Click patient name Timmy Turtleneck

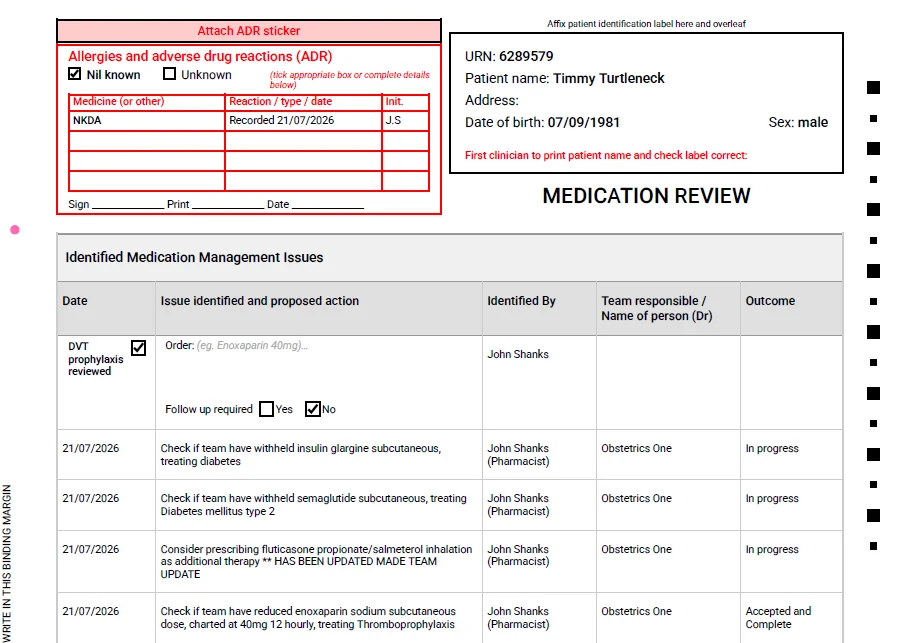click(x=608, y=78)
